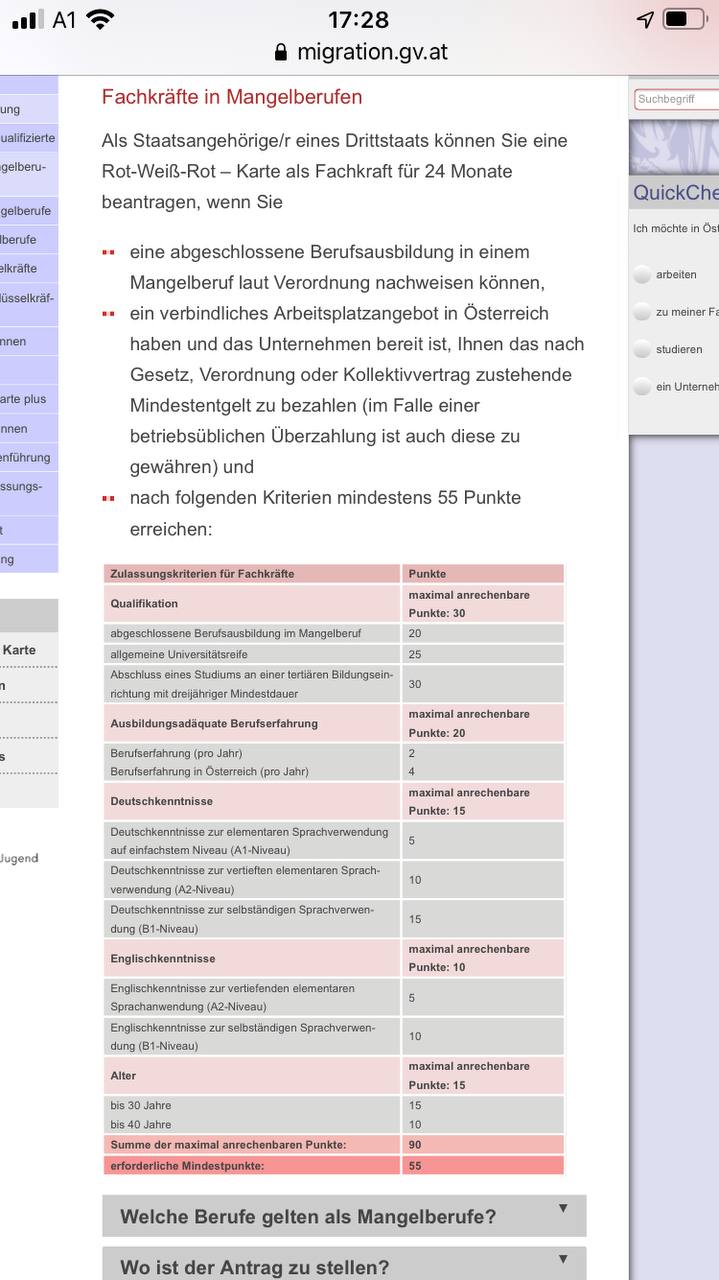Viewport: 719px width, 1280px height.
Task: Open the 'Karte' link in left sidebar
Action: click(19, 650)
